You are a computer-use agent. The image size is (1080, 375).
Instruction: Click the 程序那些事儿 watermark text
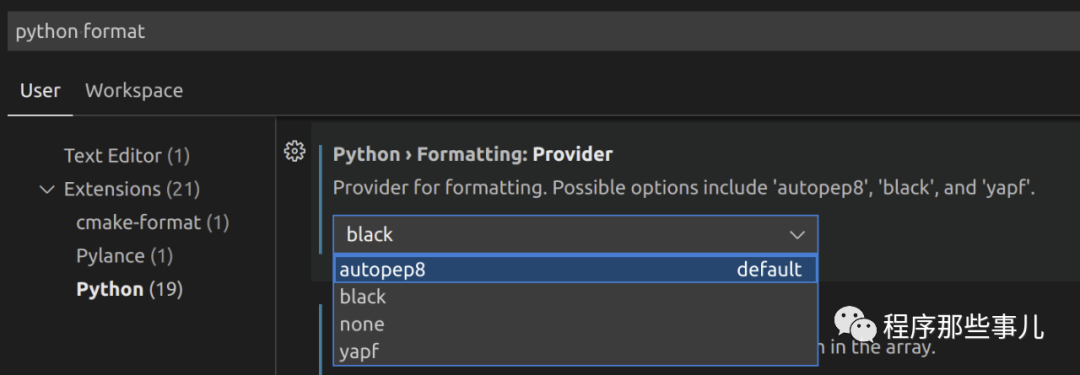964,326
